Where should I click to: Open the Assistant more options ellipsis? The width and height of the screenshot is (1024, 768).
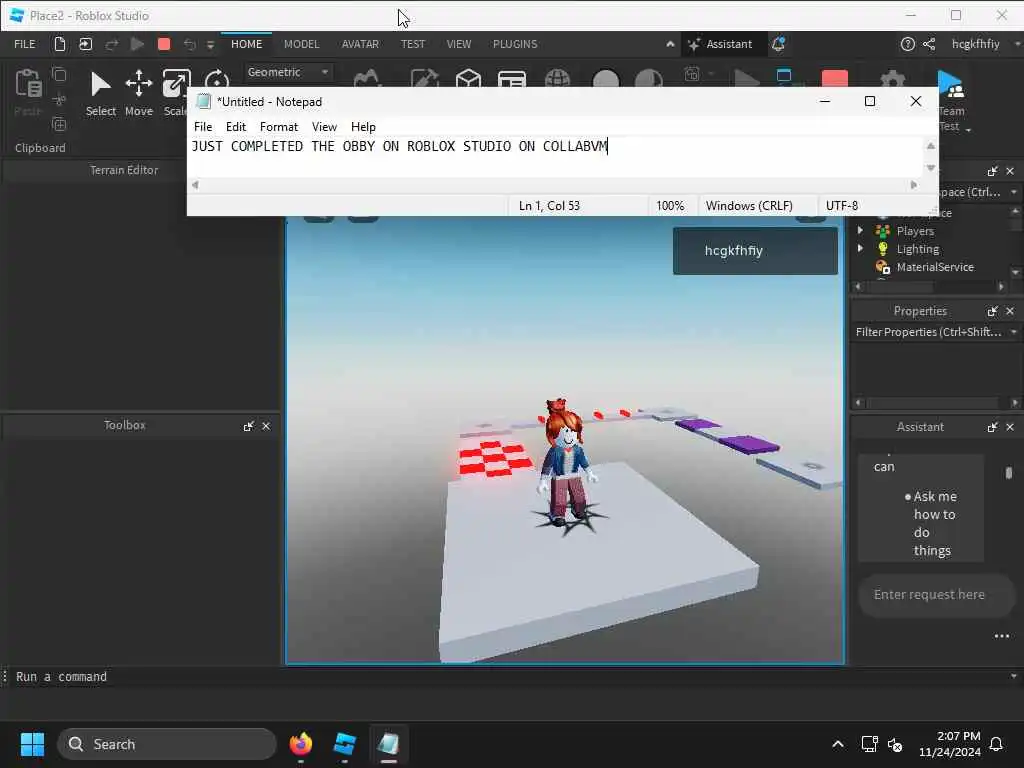(x=1001, y=635)
